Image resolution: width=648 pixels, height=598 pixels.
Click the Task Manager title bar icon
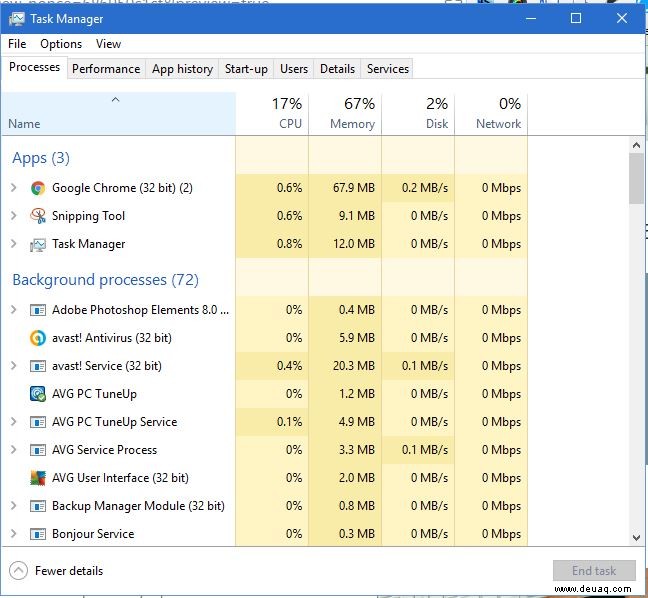17,19
